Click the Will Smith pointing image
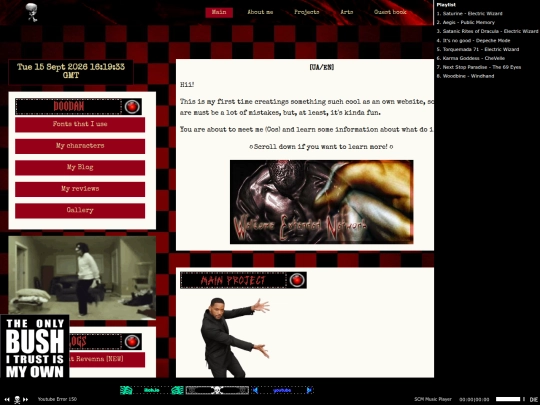This screenshot has height=405, width=540. [234, 337]
